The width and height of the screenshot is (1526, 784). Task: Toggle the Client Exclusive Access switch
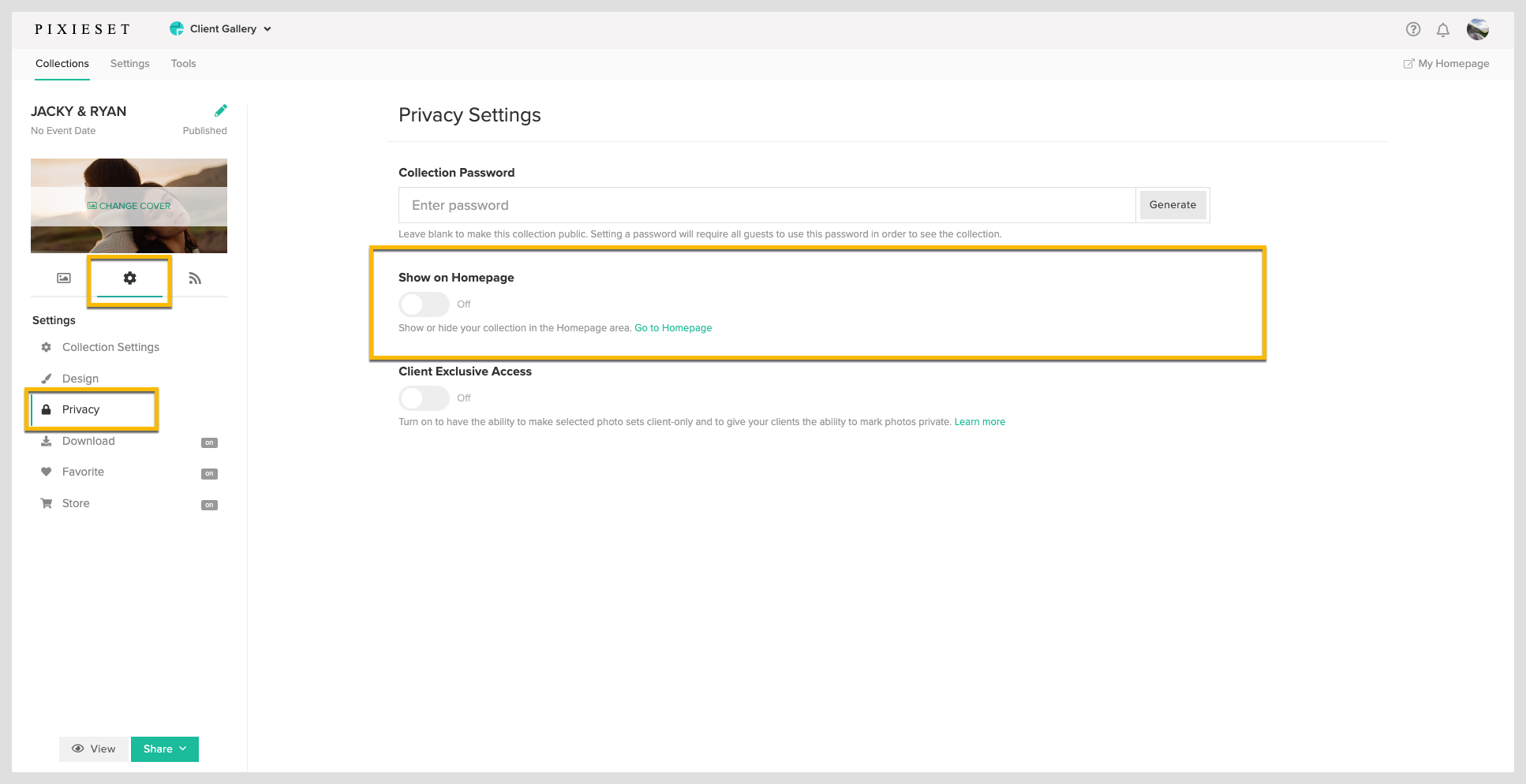(424, 398)
